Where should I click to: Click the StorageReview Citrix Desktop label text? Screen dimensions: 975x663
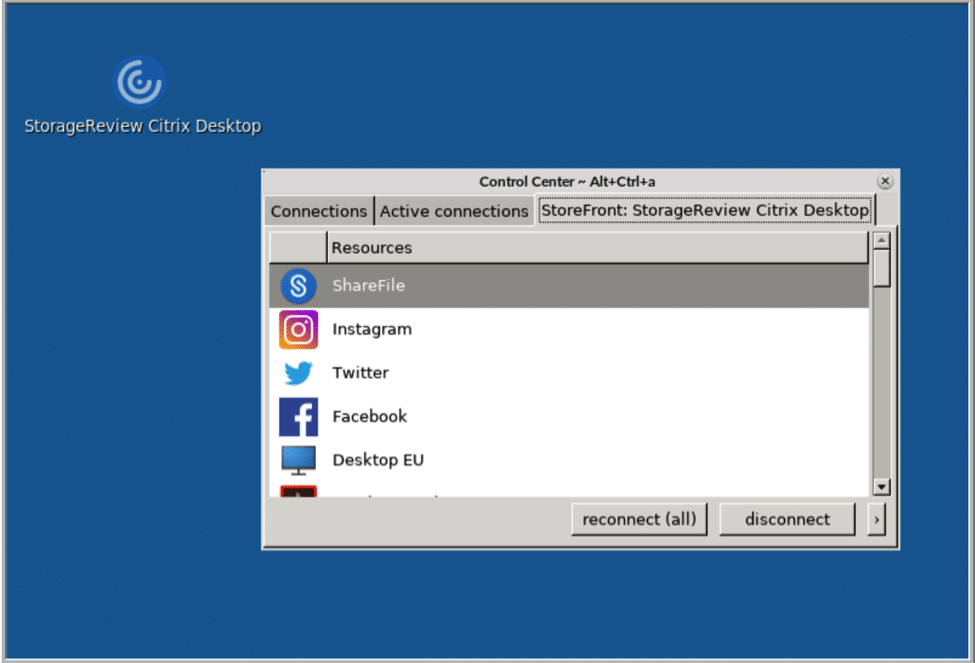coord(142,126)
